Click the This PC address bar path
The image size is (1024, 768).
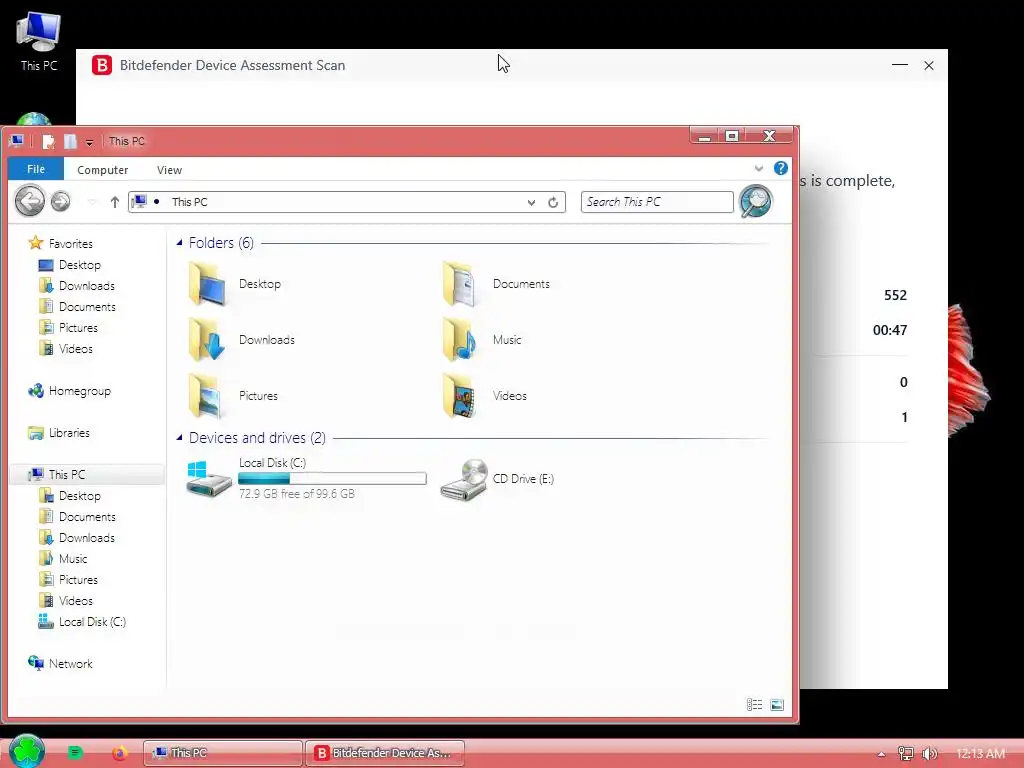point(189,202)
